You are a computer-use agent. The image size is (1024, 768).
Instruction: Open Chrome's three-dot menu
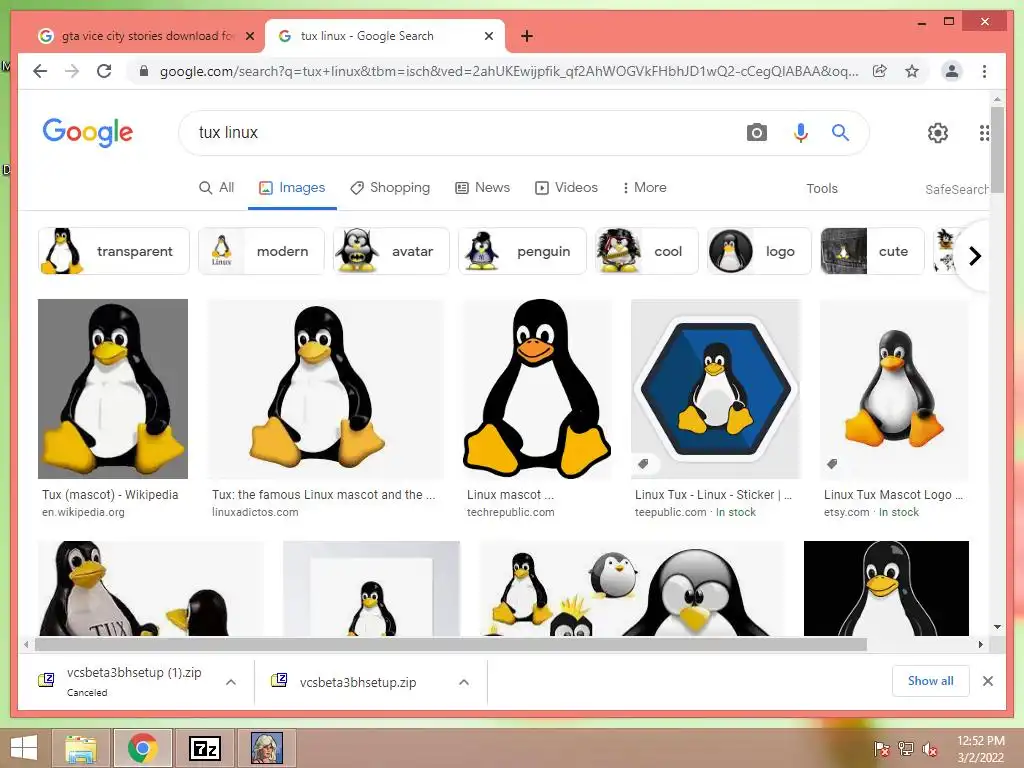(984, 71)
